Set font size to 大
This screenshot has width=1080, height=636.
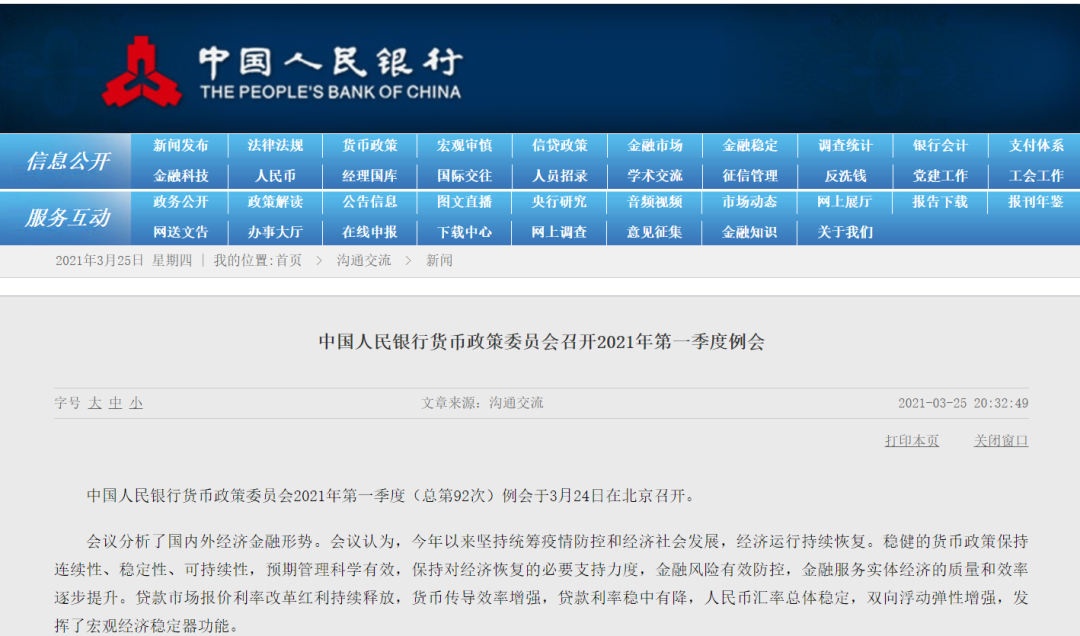(95, 403)
